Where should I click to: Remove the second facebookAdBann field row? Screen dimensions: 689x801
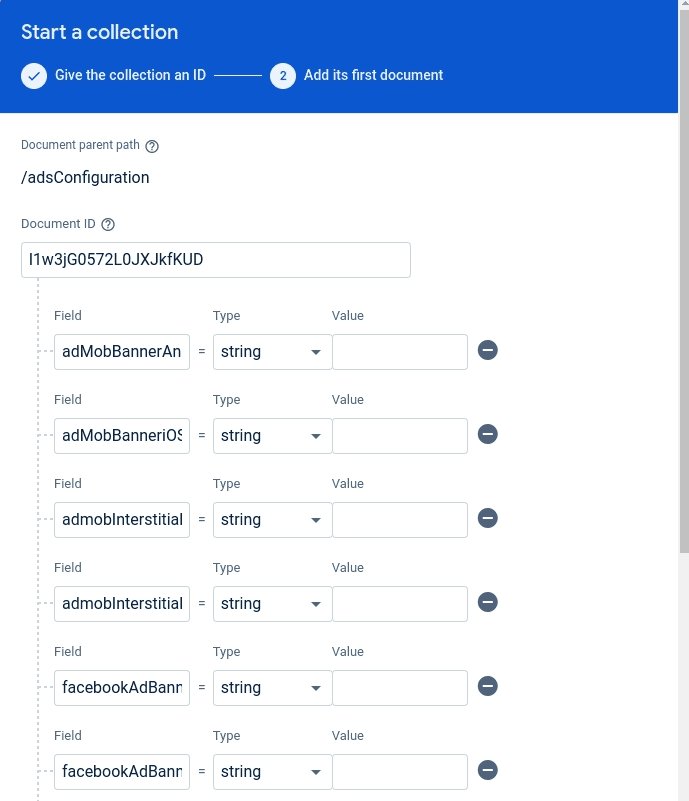(488, 770)
